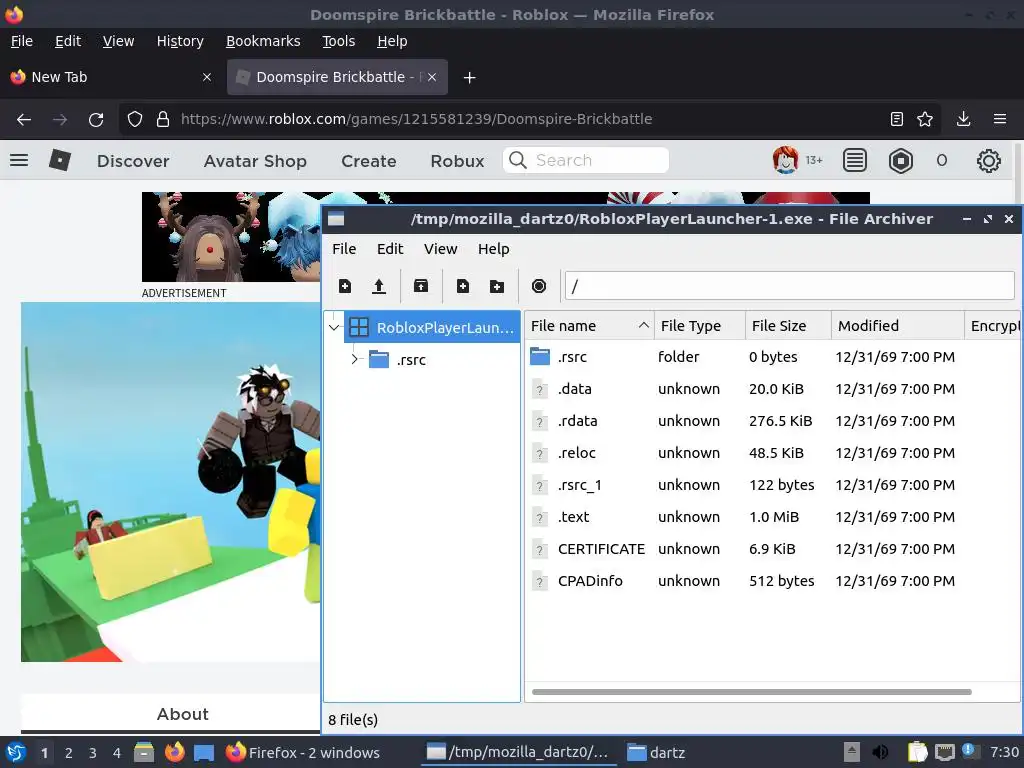The width and height of the screenshot is (1024, 768).
Task: Sort by File Type column header
Action: click(x=699, y=325)
